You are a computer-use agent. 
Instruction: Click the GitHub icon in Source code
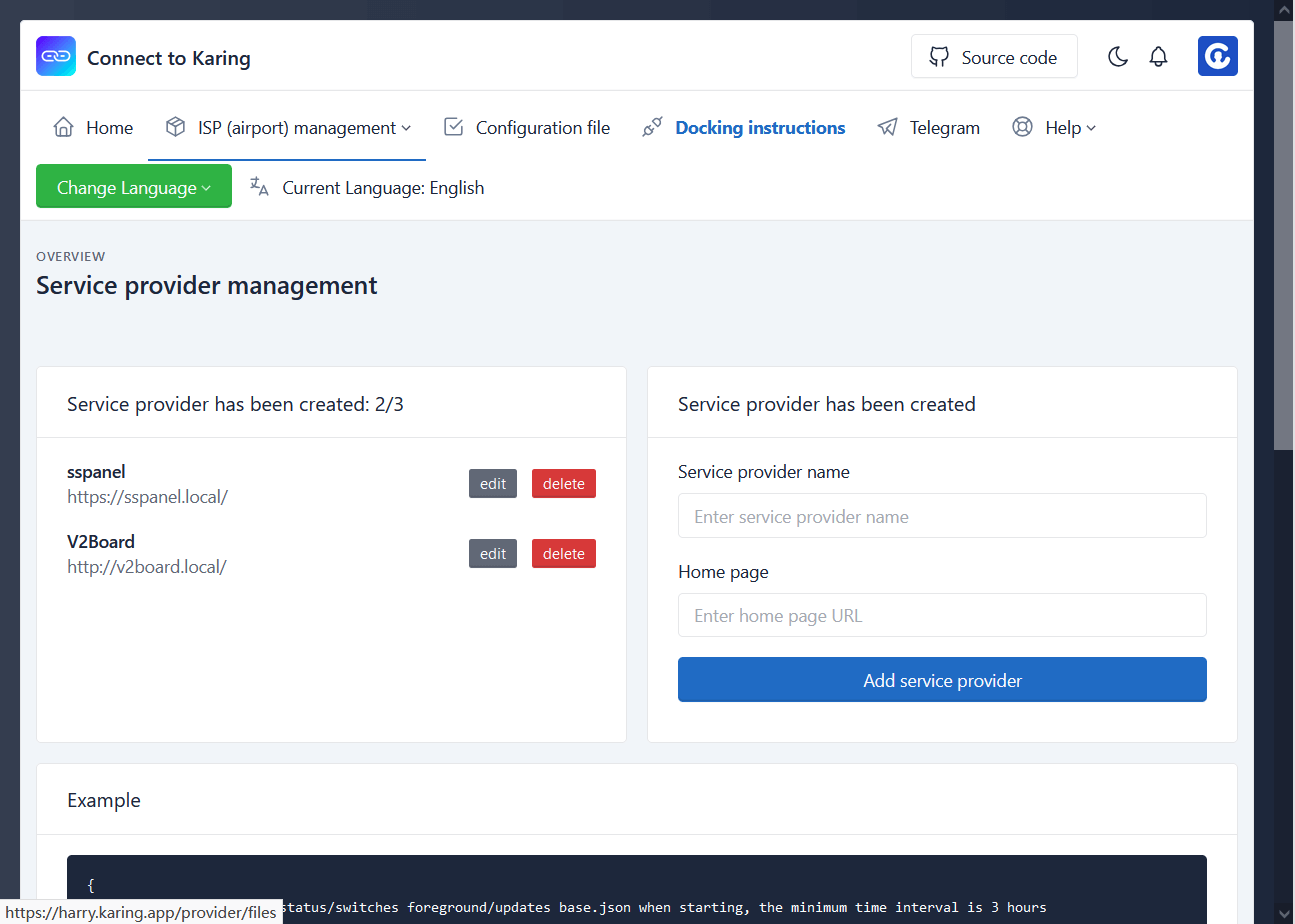click(x=939, y=57)
